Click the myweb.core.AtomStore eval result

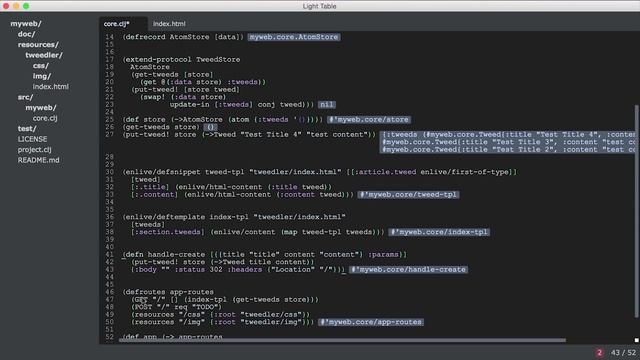[x=294, y=37]
